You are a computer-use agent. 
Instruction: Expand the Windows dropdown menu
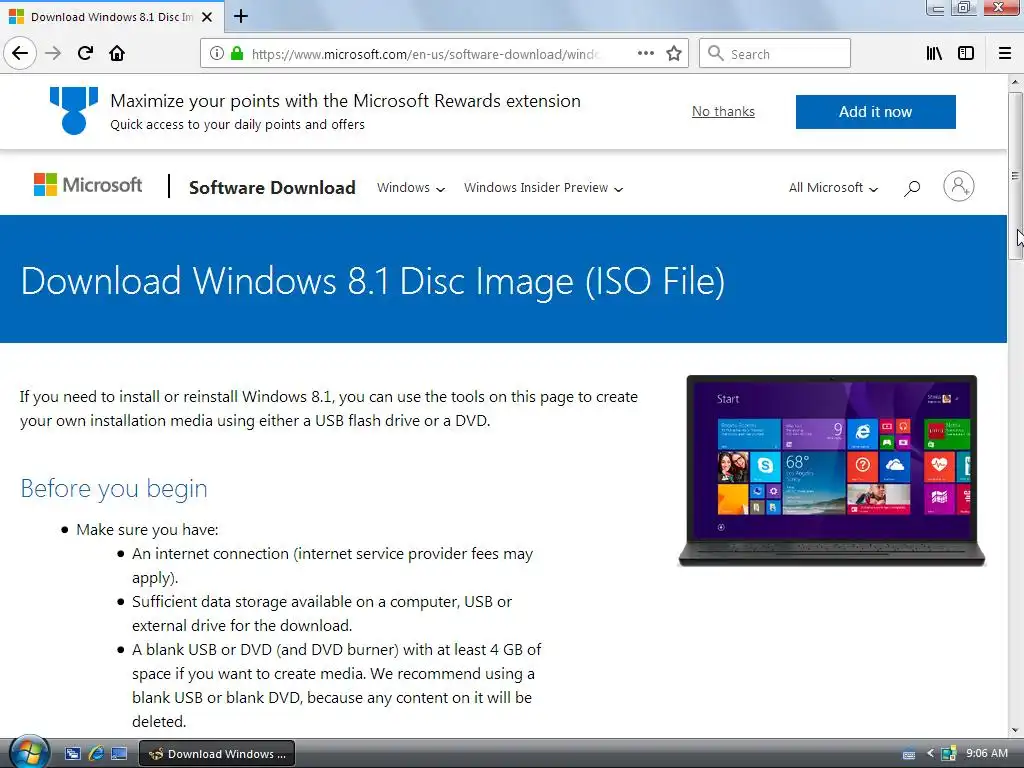coord(411,188)
